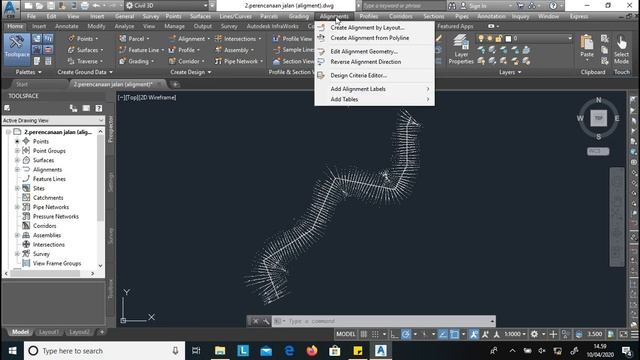
Task: Expand the Pipe Networks tree node
Action: [17, 207]
